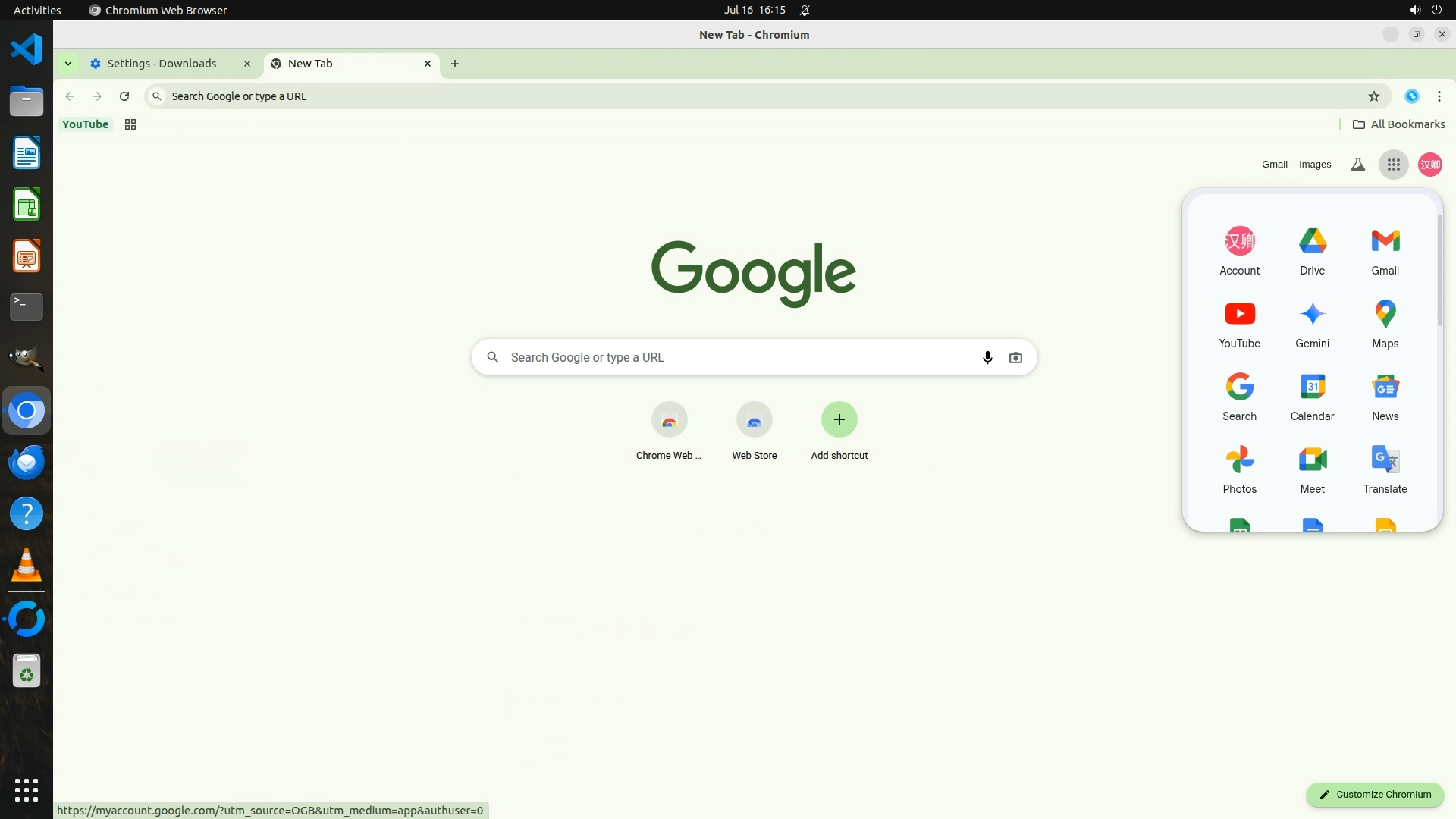Screen dimensions: 1456x819
Task: Open the Images link at top
Action: 1314,165
